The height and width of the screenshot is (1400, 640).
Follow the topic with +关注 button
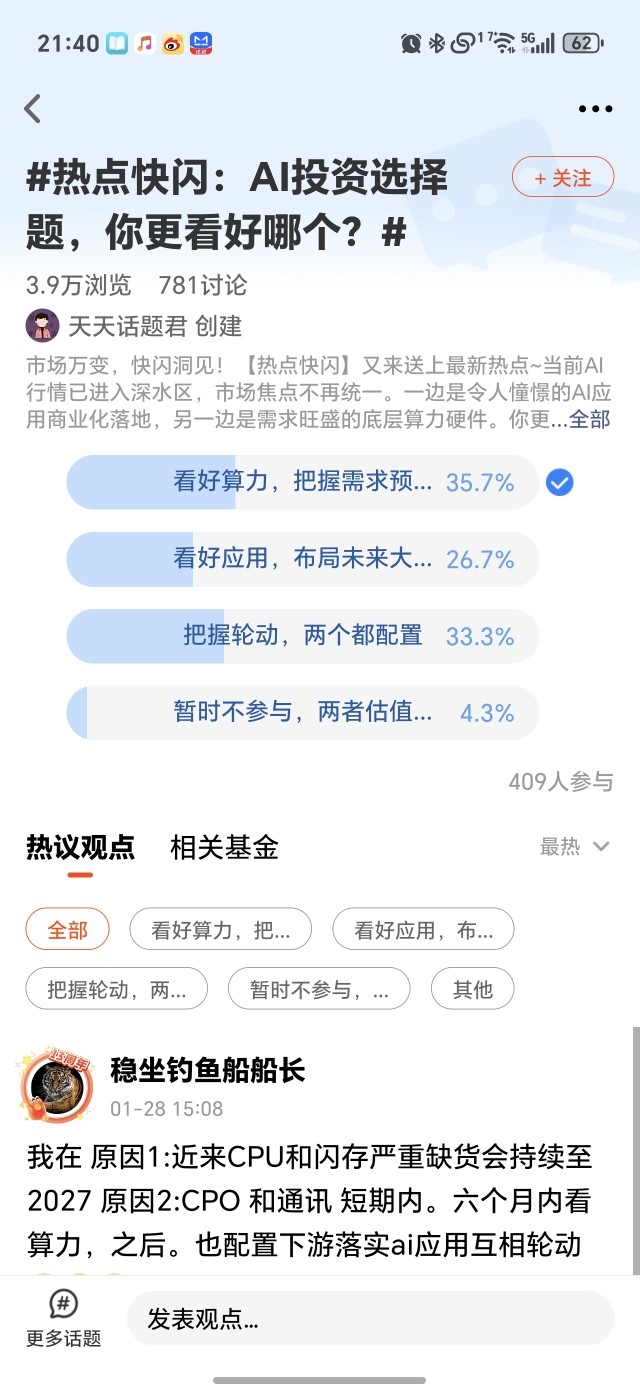pos(563,178)
